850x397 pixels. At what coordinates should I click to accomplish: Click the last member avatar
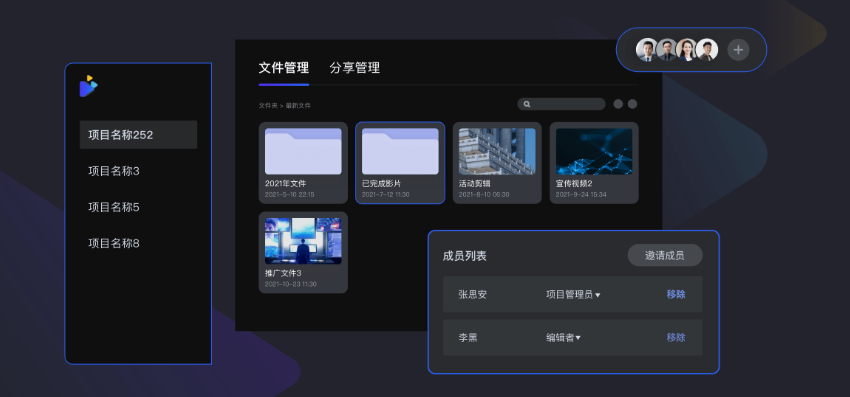706,50
